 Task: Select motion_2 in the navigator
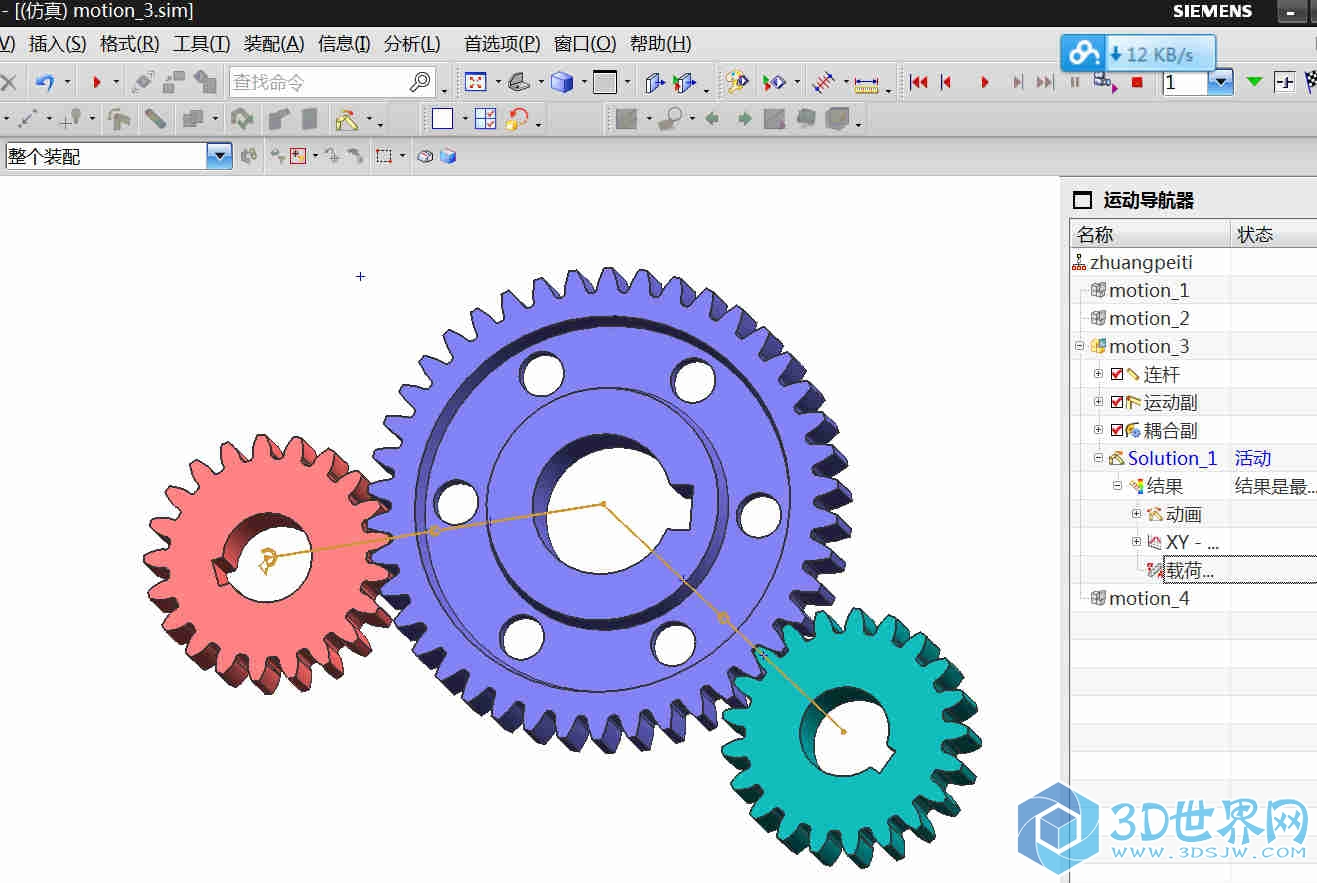coord(1149,318)
